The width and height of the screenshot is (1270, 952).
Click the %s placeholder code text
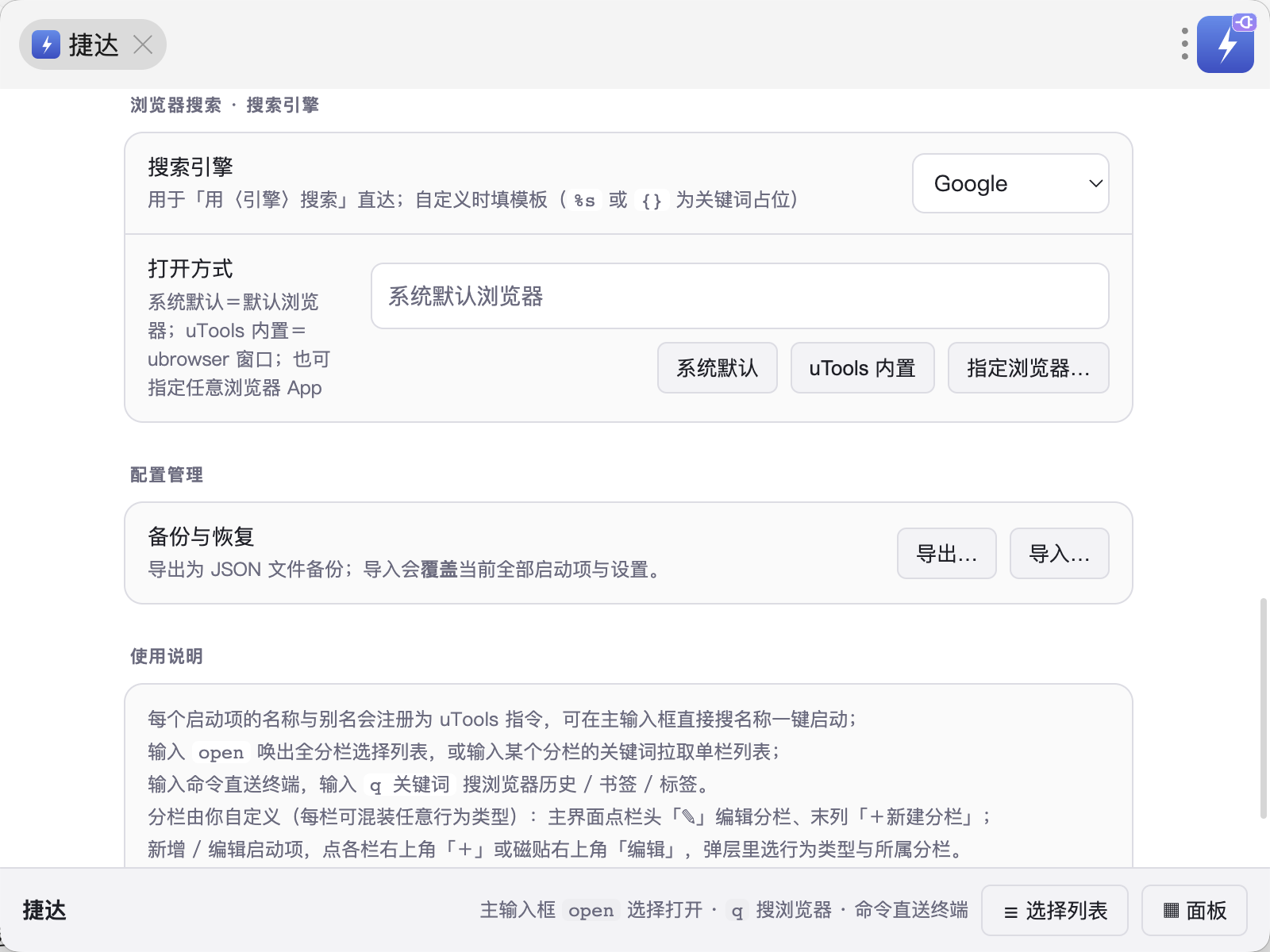coord(585,200)
